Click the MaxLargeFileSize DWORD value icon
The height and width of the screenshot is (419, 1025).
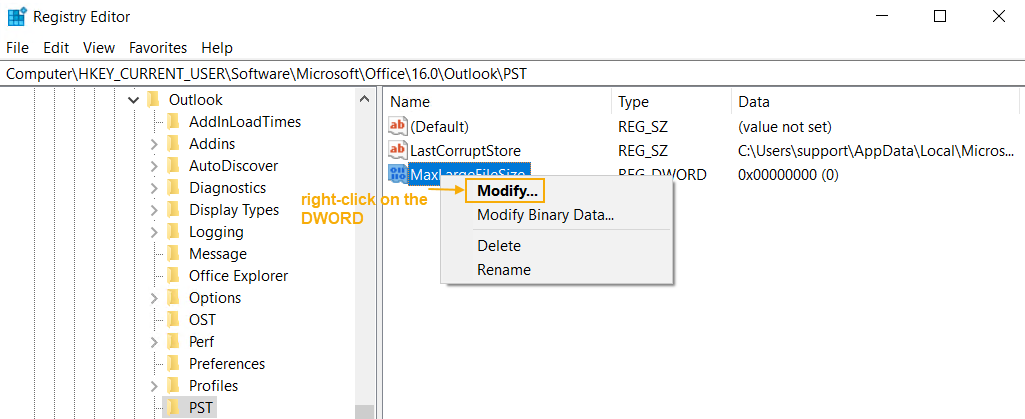[397, 174]
